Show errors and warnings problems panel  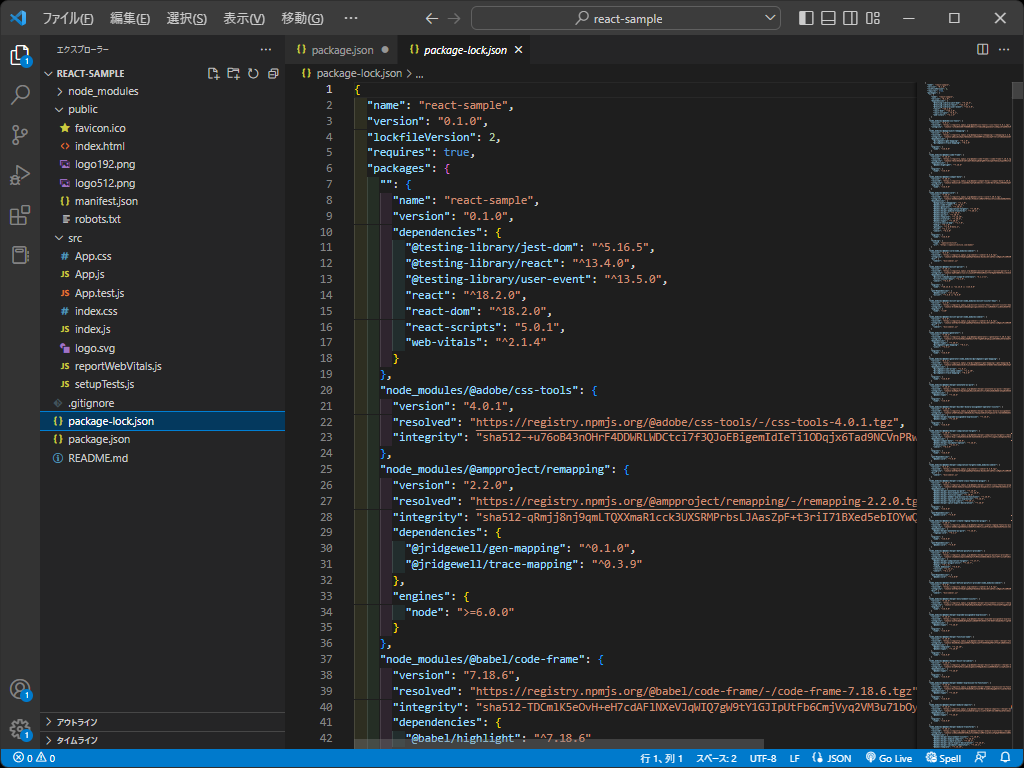click(34, 758)
